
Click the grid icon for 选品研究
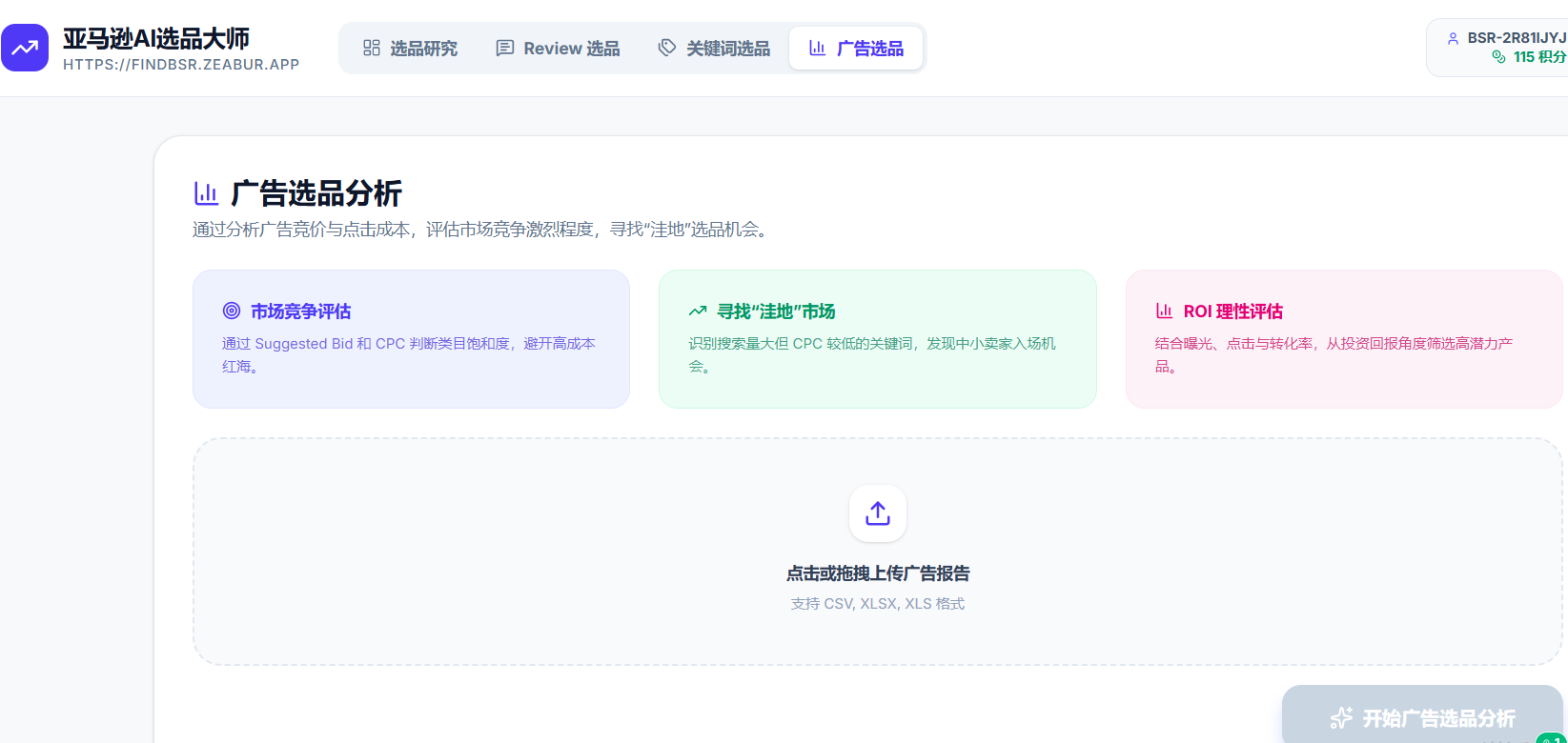tap(372, 48)
